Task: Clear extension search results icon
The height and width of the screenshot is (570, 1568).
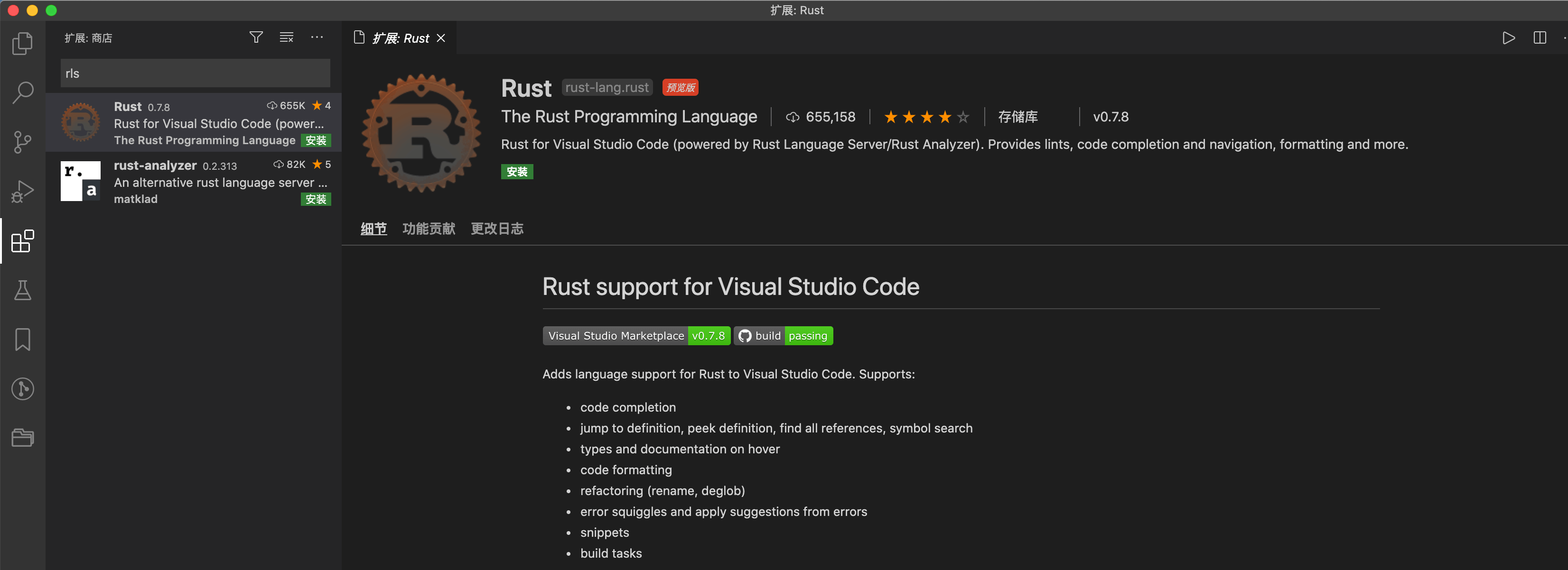Action: 286,38
